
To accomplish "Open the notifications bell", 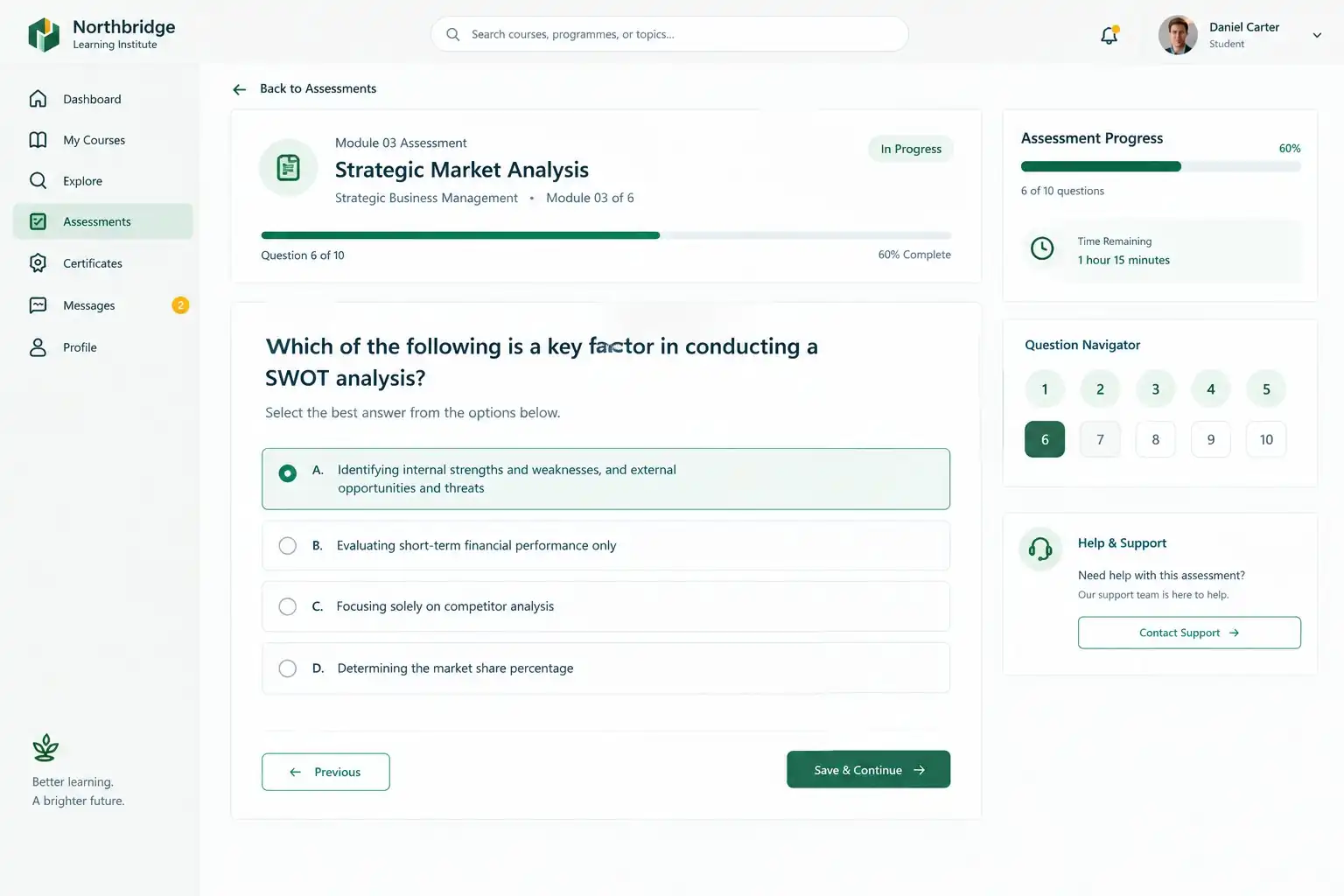I will click(x=1109, y=35).
